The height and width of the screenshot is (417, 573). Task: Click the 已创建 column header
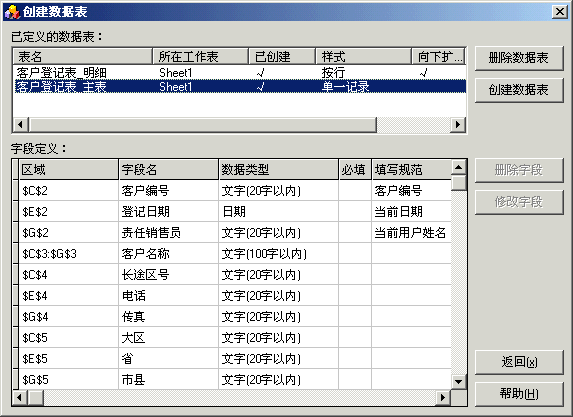coord(282,57)
